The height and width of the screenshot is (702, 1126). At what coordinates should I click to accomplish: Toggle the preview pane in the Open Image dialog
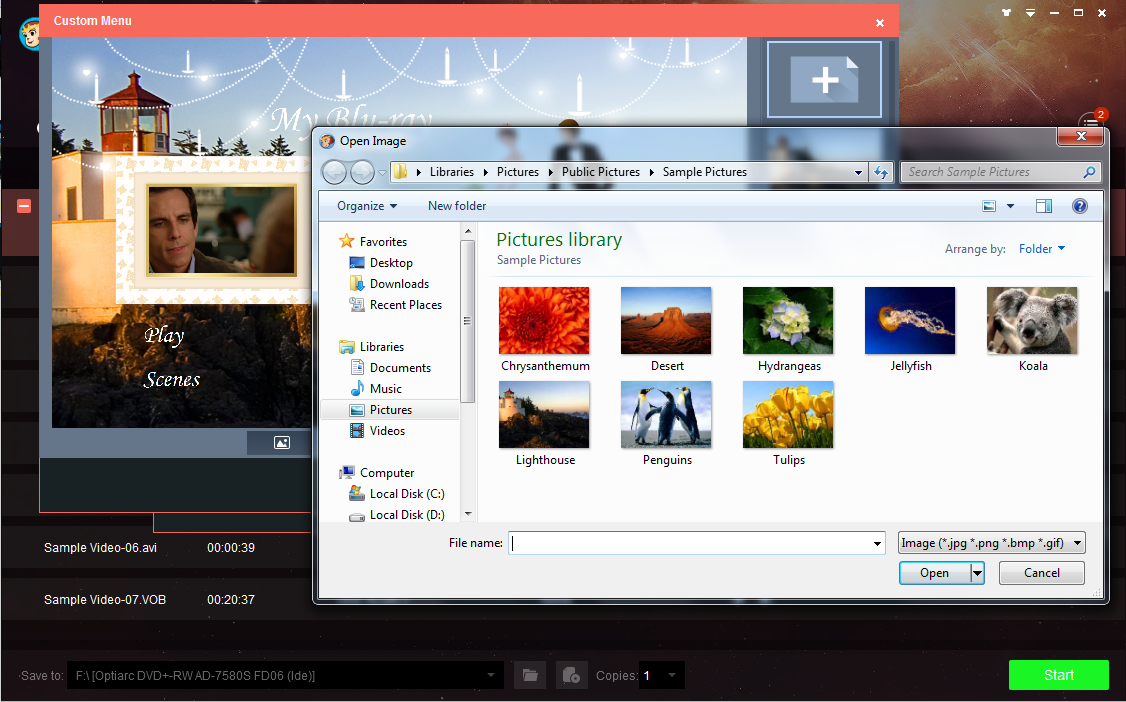(x=1043, y=205)
